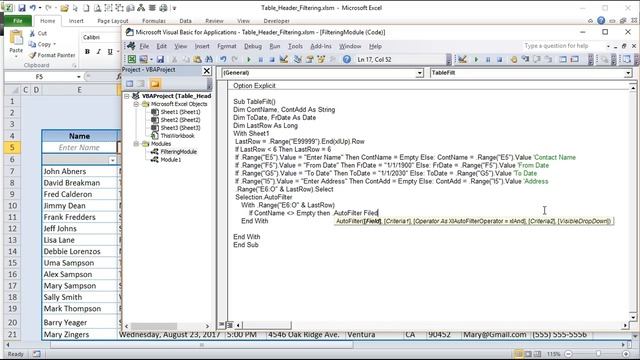The height and width of the screenshot is (360, 640).
Task: Open the TableFilt procedure dropdown
Action: click(x=628, y=73)
